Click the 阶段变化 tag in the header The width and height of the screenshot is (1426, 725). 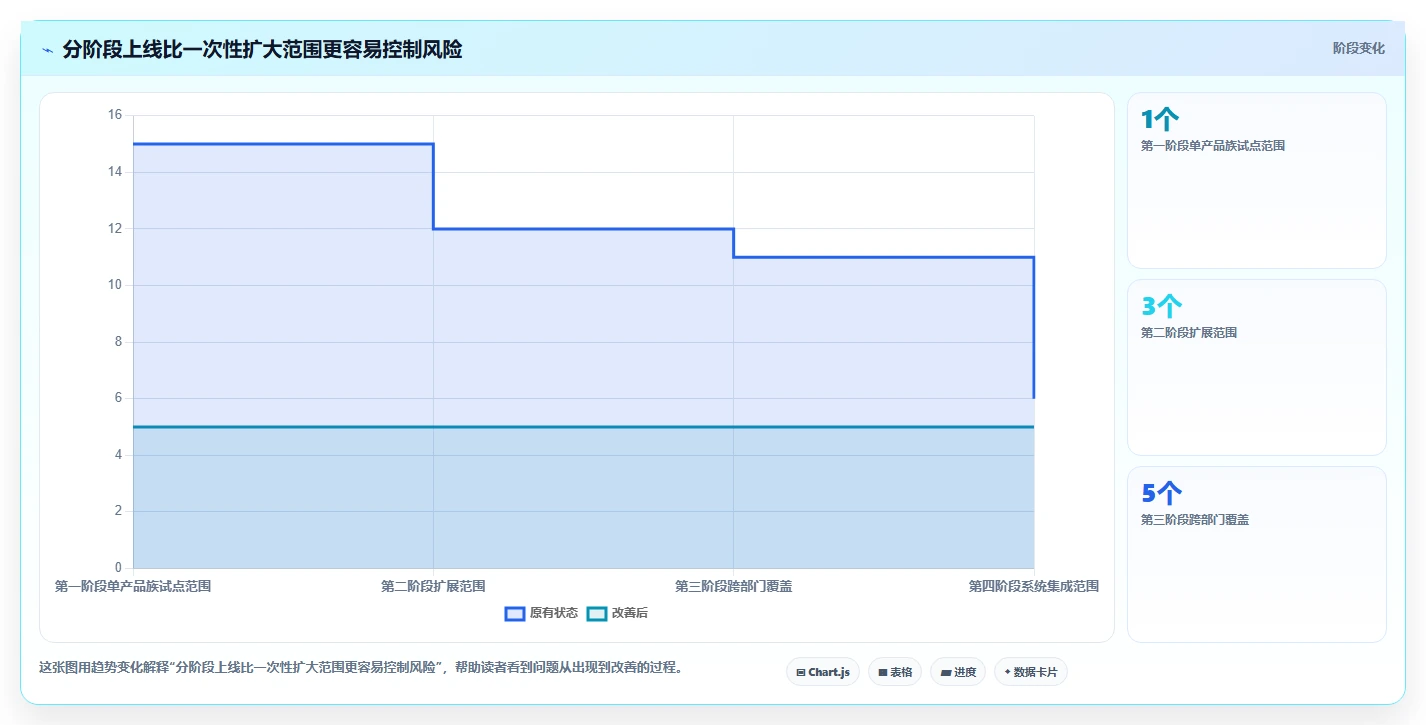pyautogui.click(x=1359, y=48)
